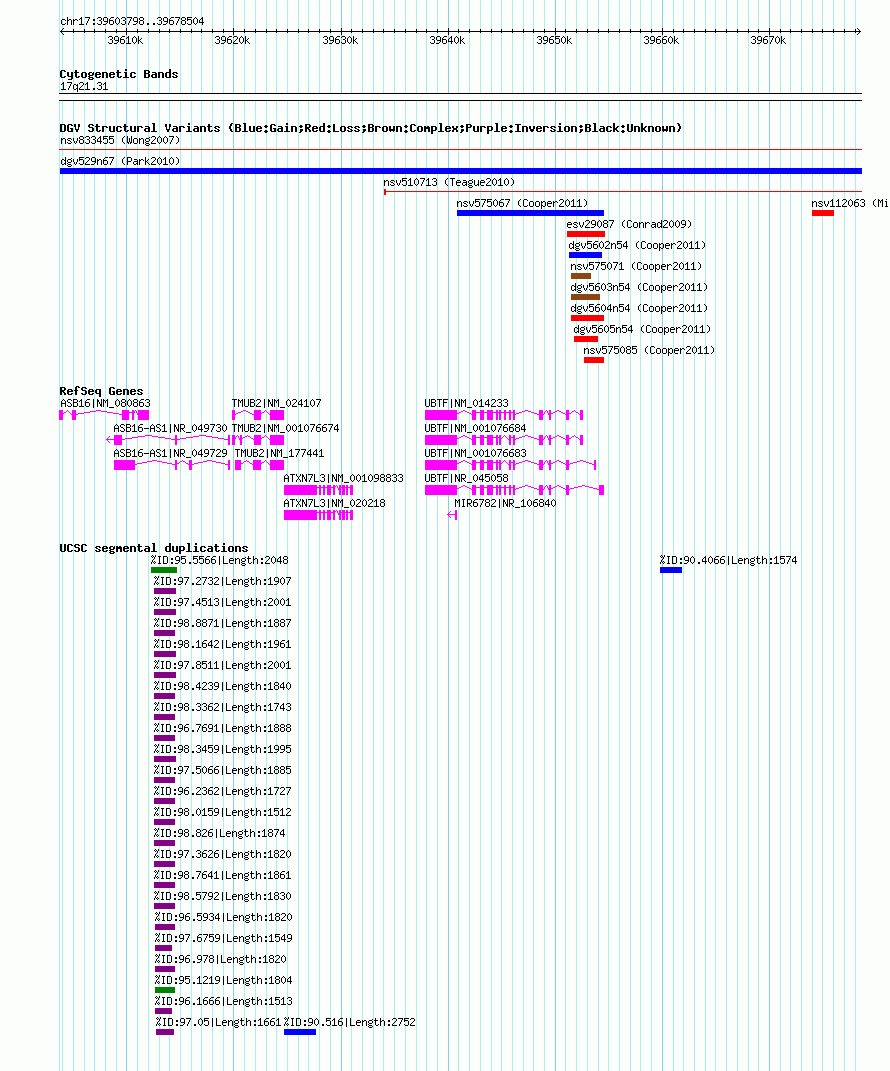Select the TMUB2|NM_177441 transcript label
This screenshot has width=890, height=1071.
pyautogui.click(x=279, y=454)
